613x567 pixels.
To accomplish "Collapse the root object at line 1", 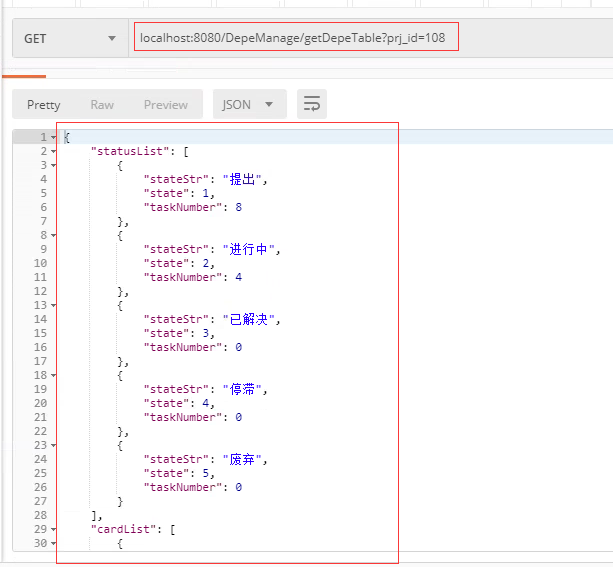I will (x=54, y=137).
